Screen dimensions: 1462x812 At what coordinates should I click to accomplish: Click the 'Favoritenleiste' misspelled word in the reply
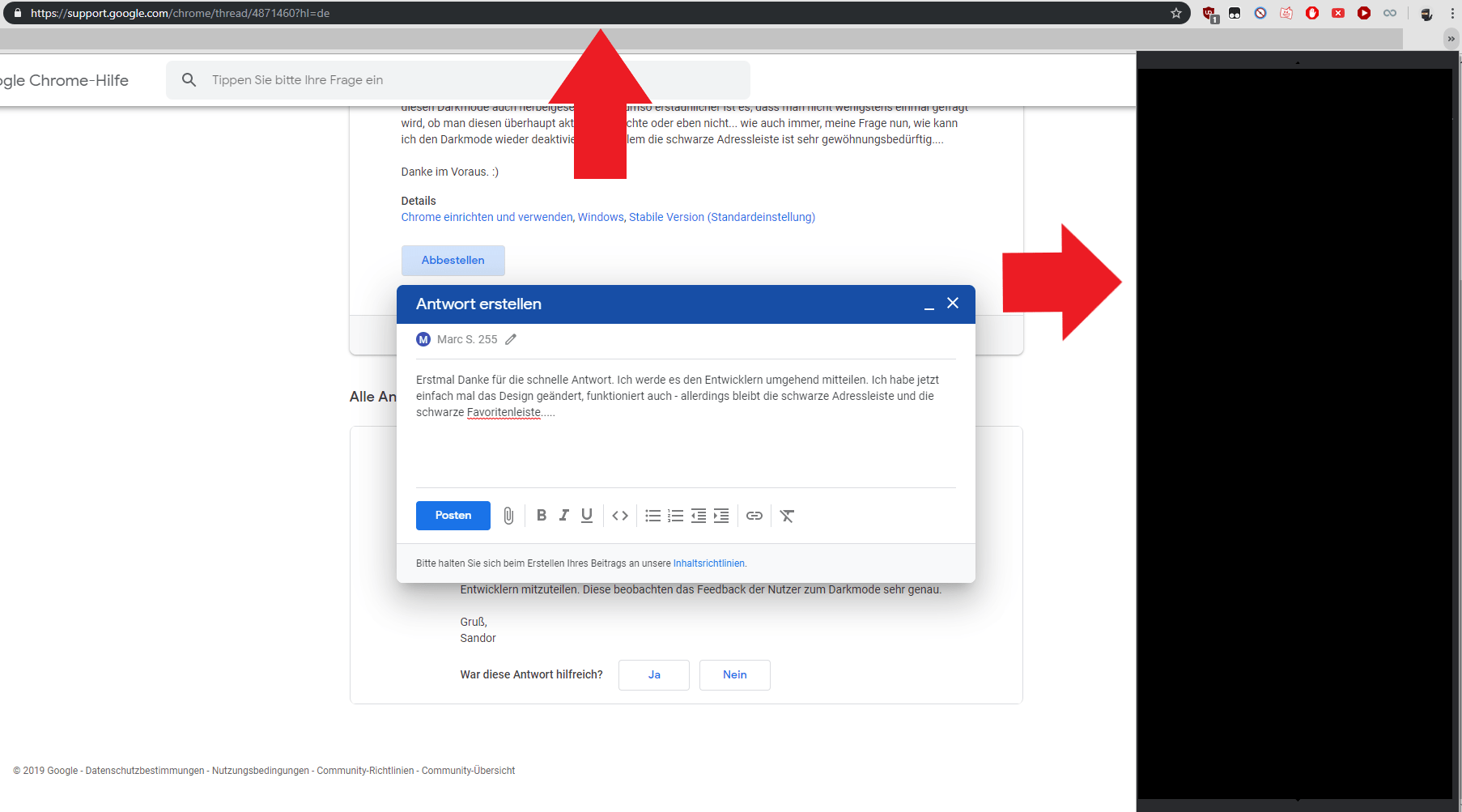(x=504, y=412)
